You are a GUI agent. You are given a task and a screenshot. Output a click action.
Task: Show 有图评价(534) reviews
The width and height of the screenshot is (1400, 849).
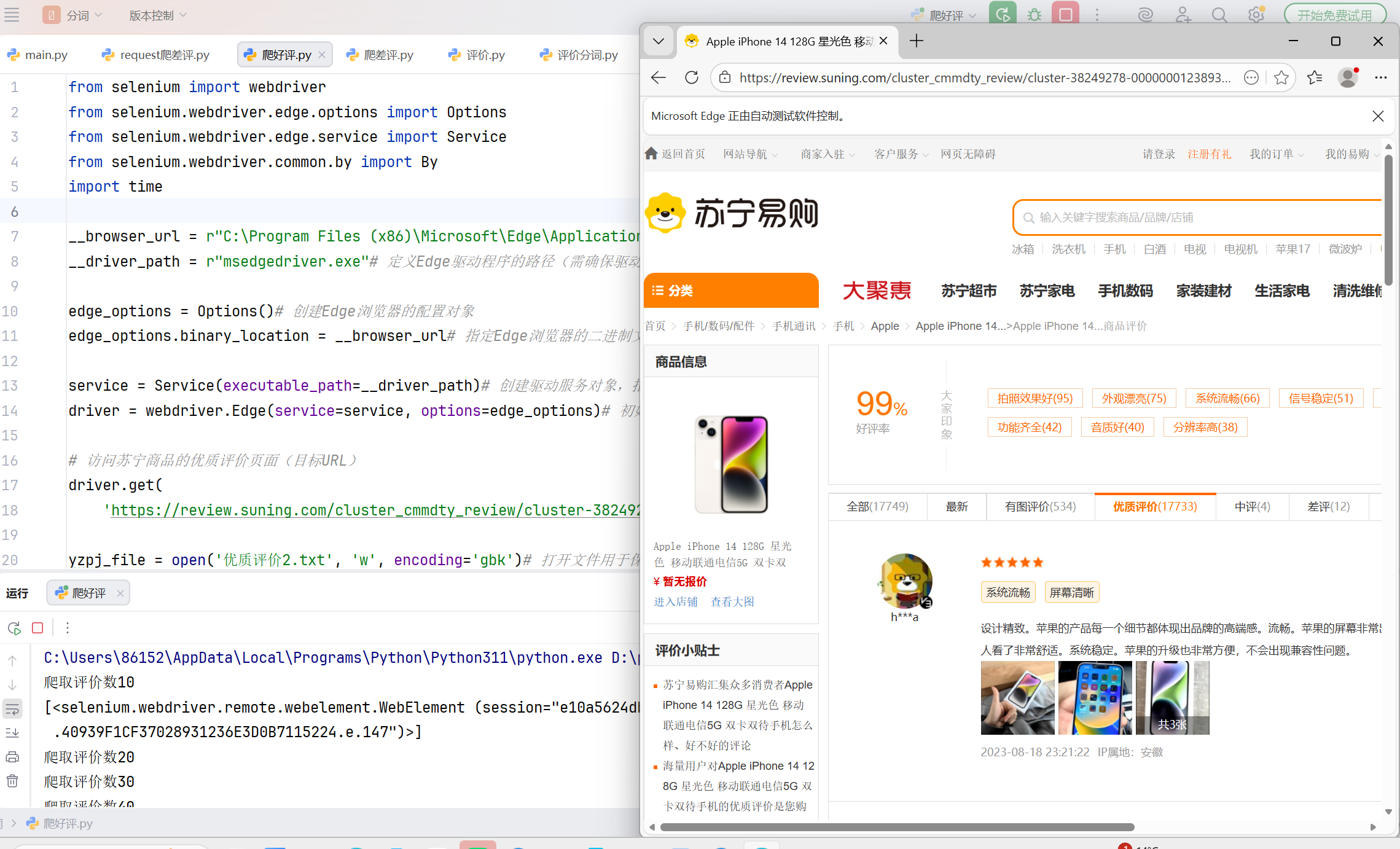tap(1041, 507)
